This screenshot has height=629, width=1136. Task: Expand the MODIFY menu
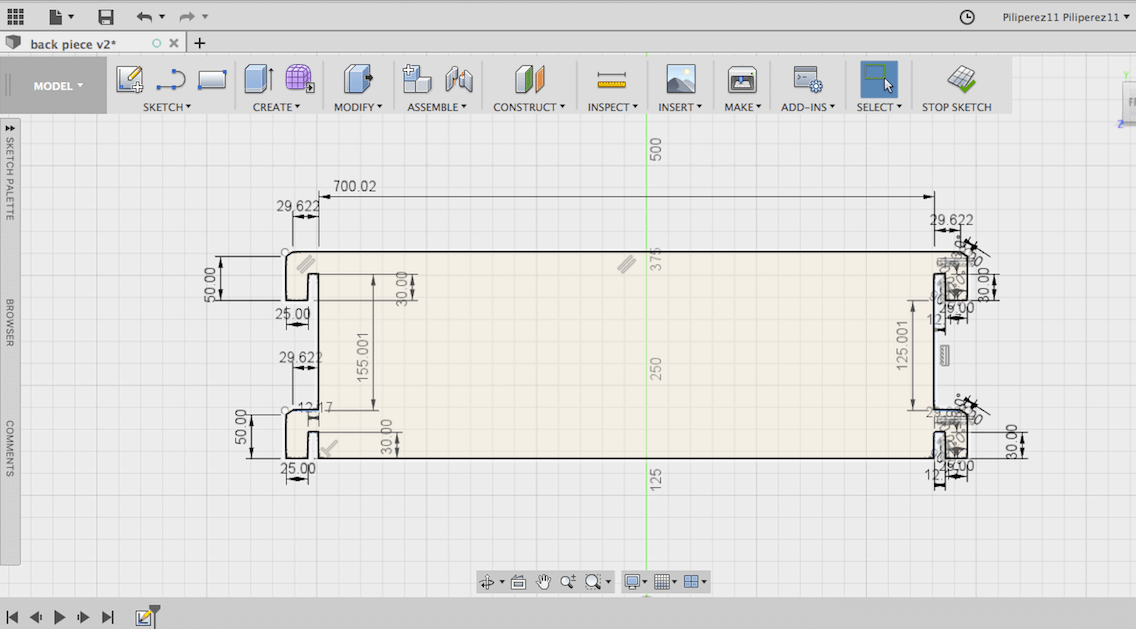click(358, 107)
